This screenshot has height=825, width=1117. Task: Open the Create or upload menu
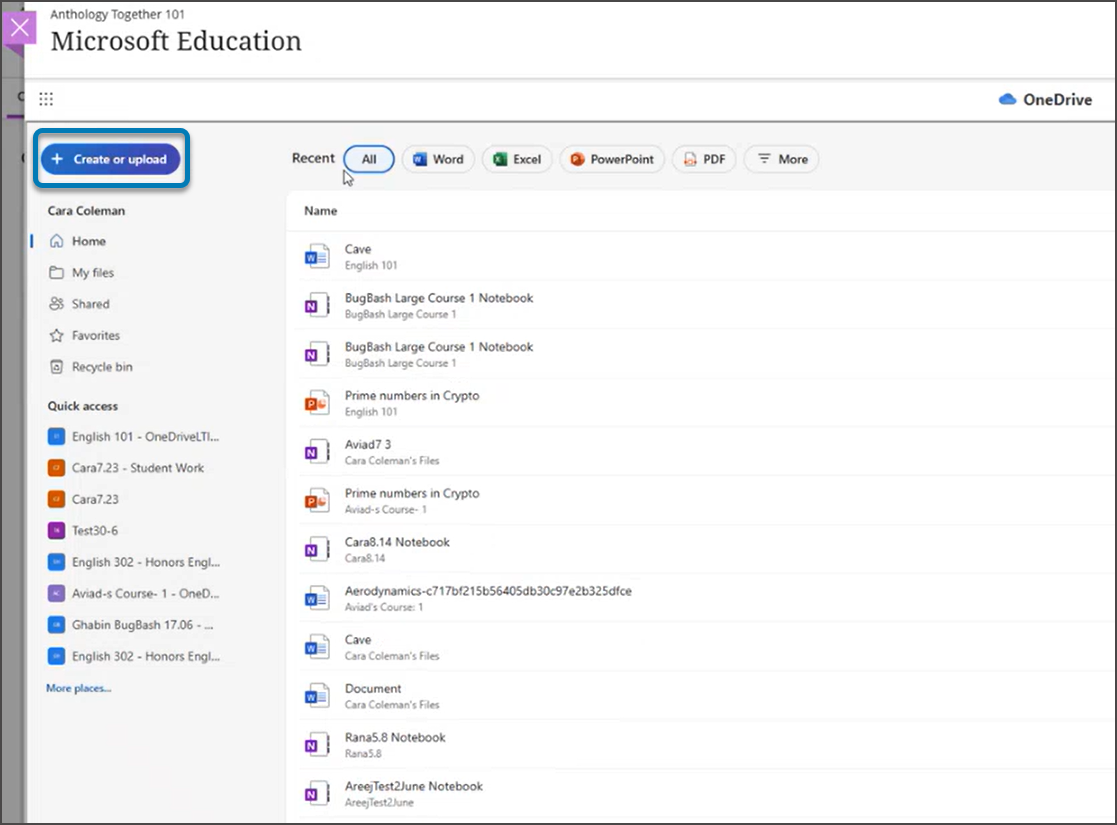point(110,158)
